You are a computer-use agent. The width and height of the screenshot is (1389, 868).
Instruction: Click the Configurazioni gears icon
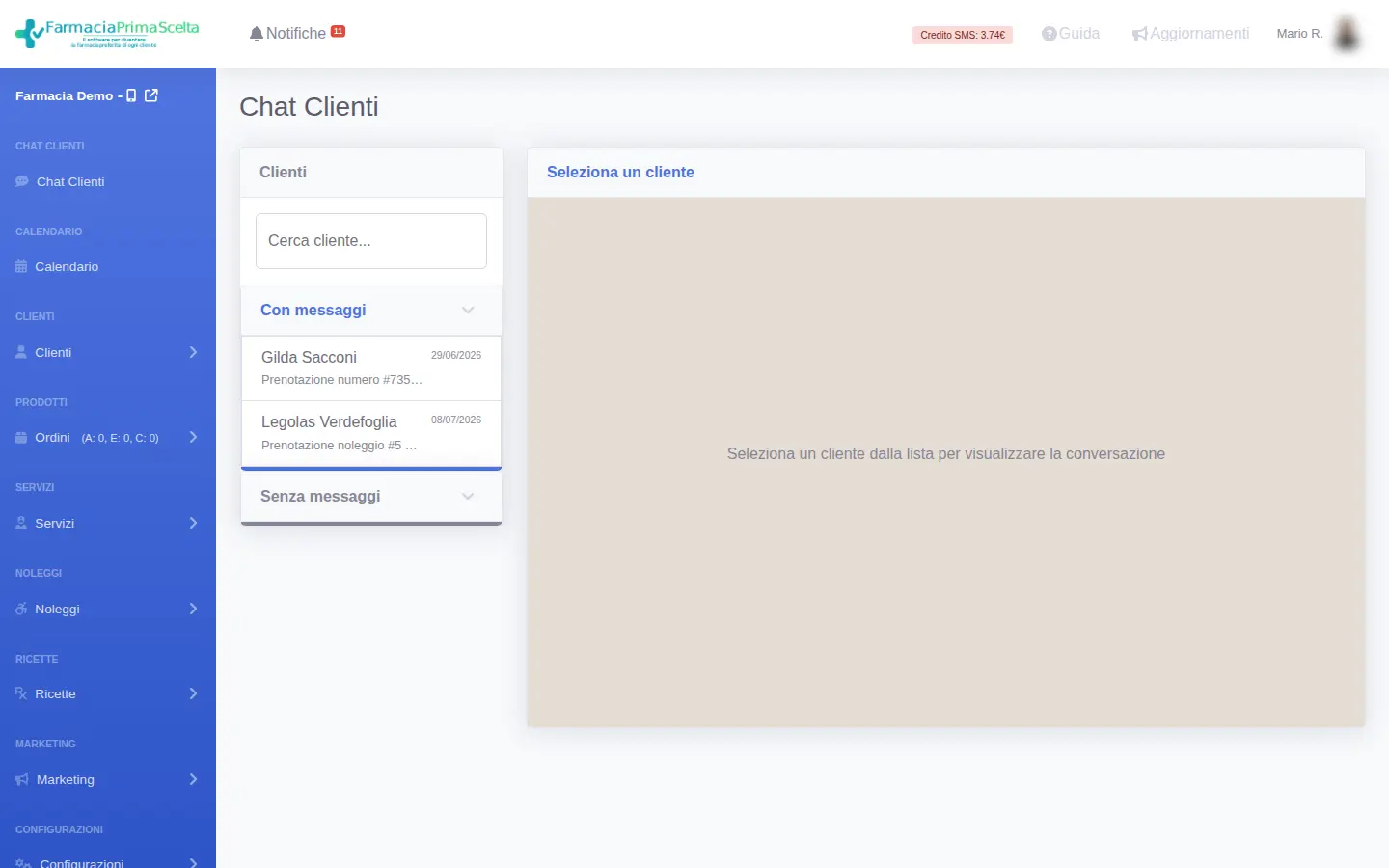coord(24,863)
